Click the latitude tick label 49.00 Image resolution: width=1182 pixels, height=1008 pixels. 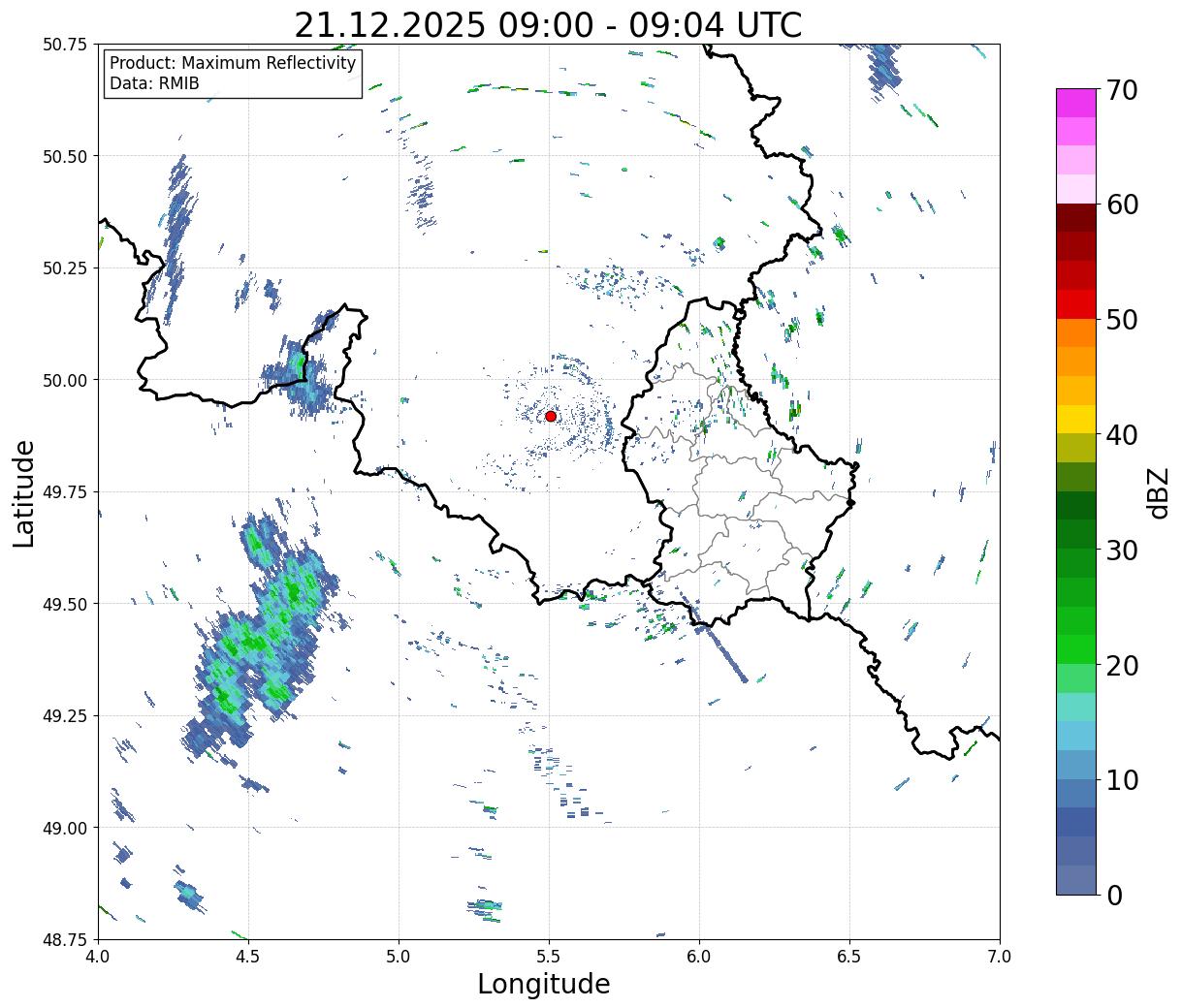coord(64,828)
